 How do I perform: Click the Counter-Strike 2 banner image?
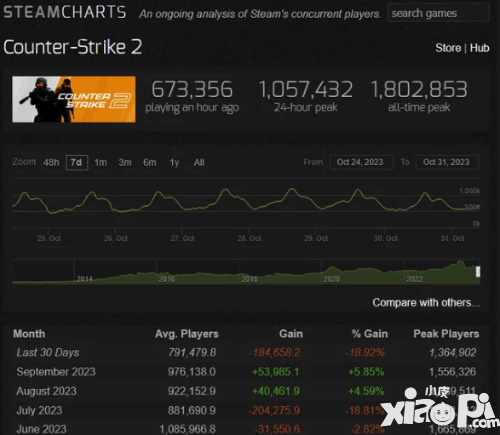(x=74, y=99)
